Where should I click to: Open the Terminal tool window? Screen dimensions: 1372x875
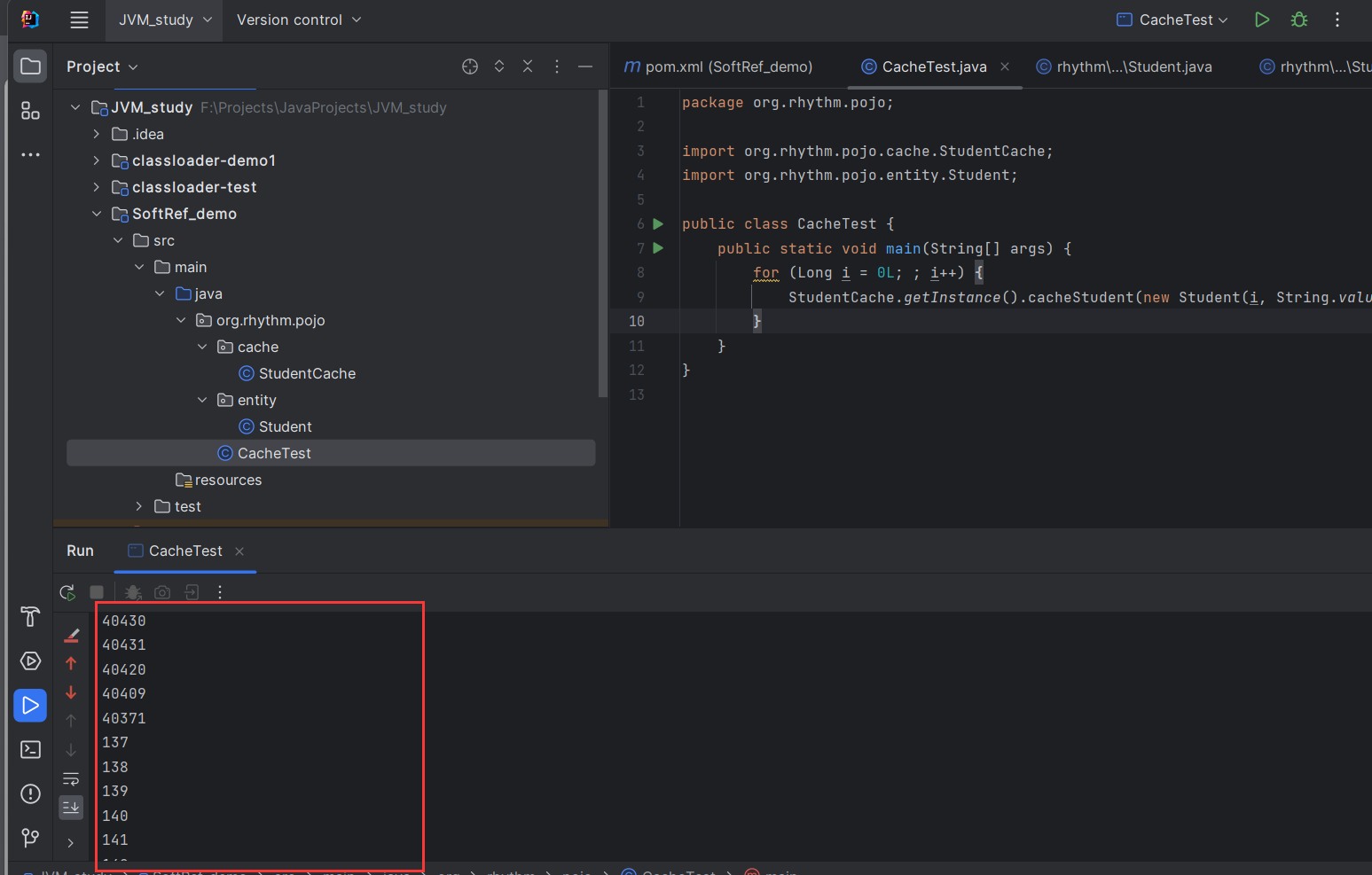(x=30, y=750)
